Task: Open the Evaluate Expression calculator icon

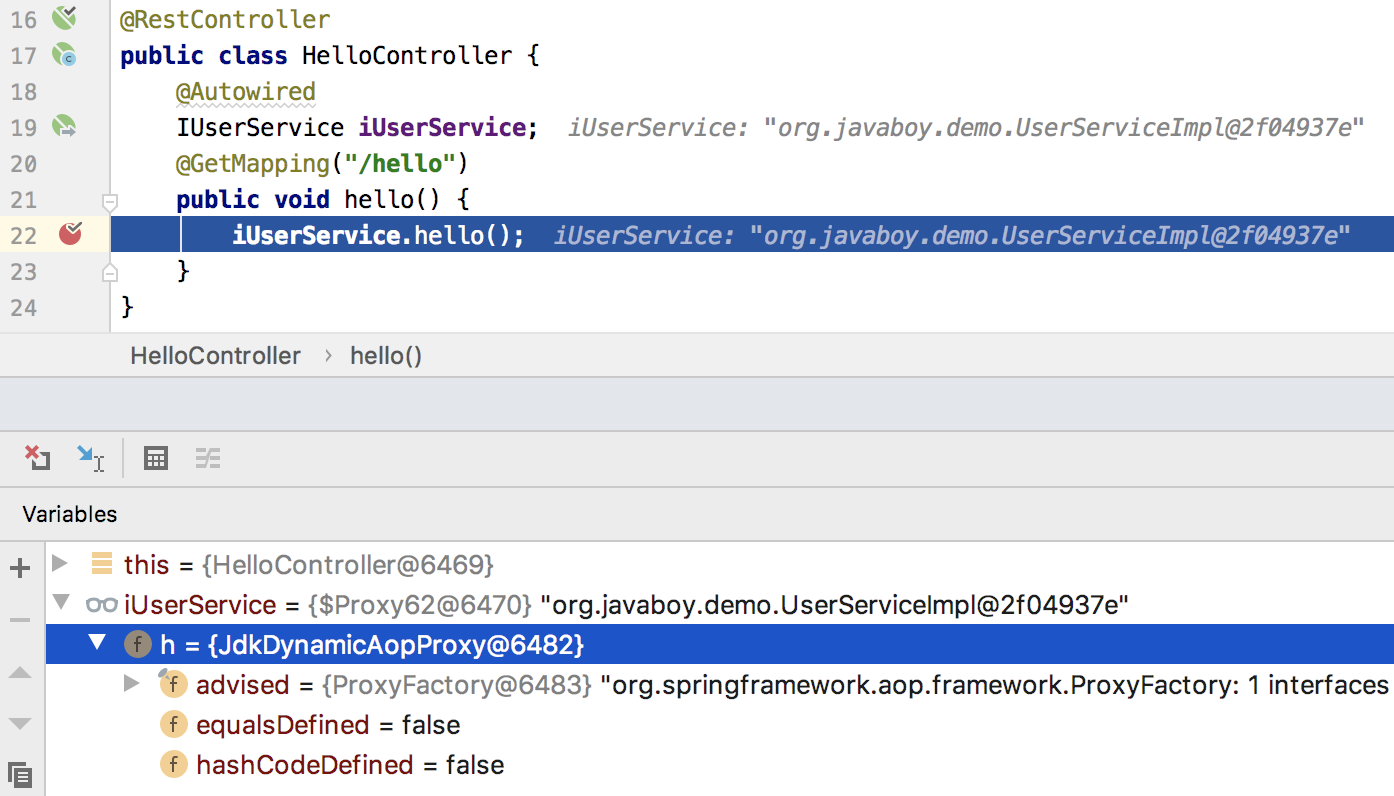Action: (155, 458)
